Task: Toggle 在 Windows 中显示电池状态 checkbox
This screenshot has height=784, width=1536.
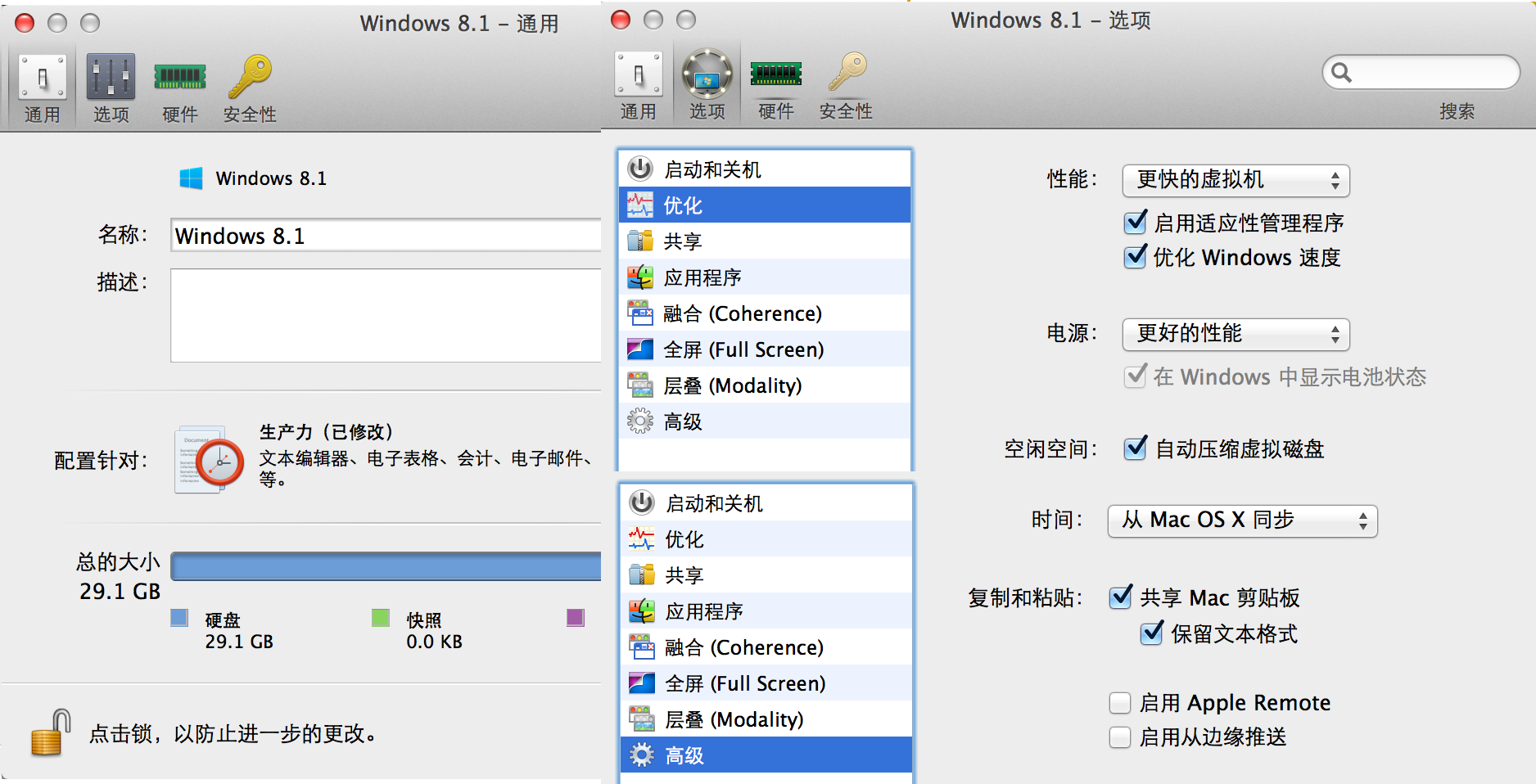Action: (1136, 376)
